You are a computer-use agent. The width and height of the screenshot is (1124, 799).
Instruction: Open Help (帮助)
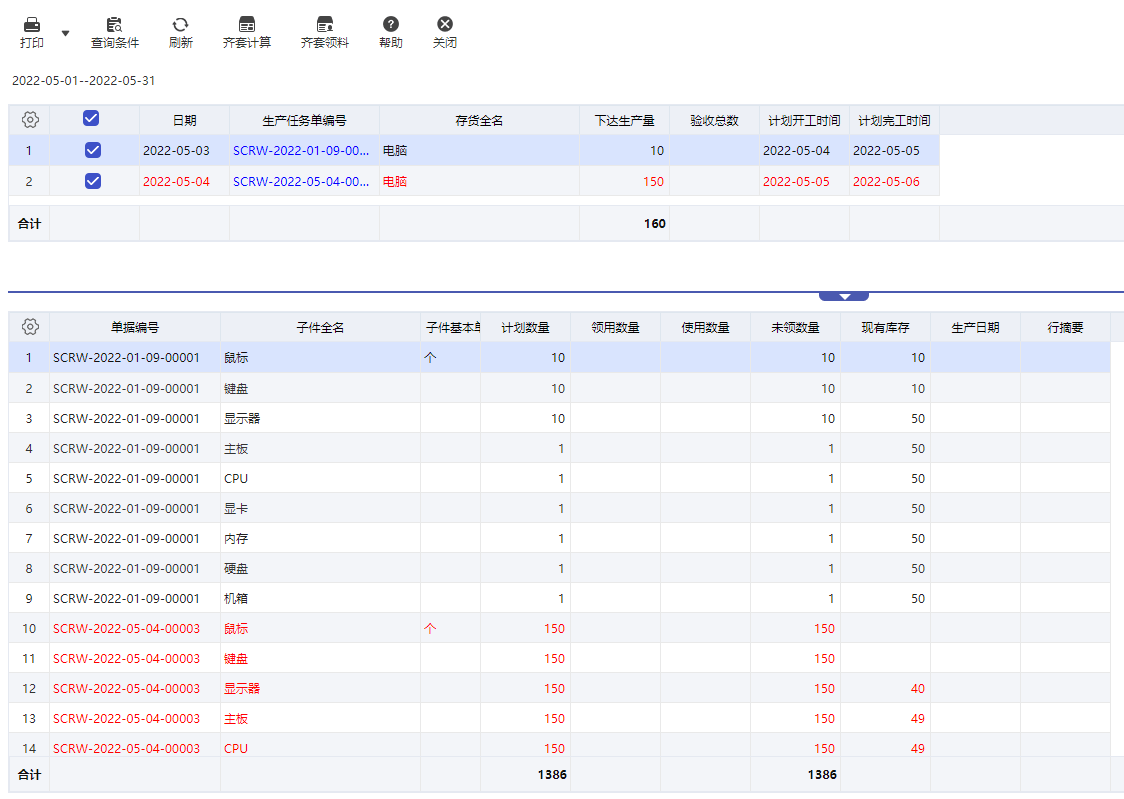[391, 33]
